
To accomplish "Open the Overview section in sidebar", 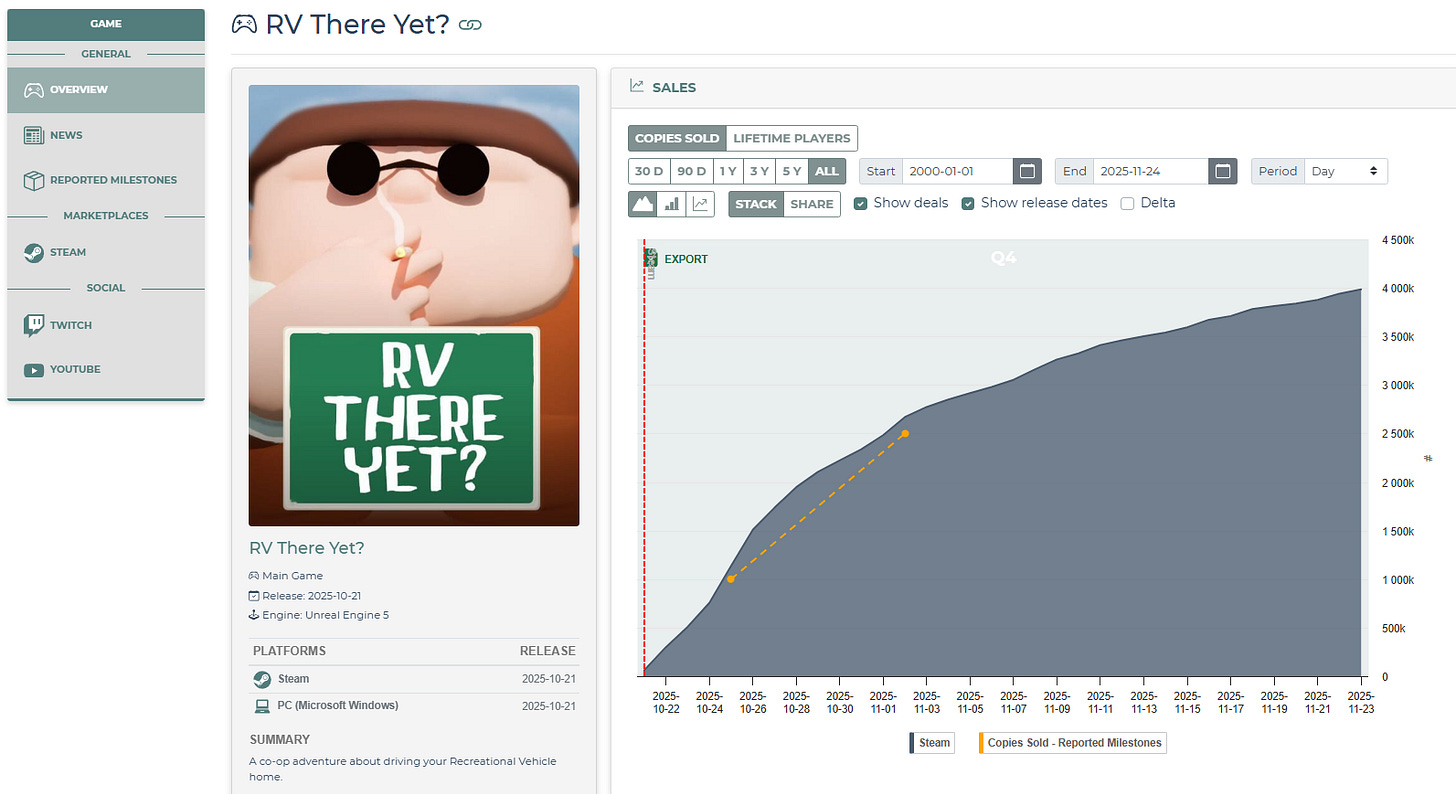I will [x=105, y=90].
